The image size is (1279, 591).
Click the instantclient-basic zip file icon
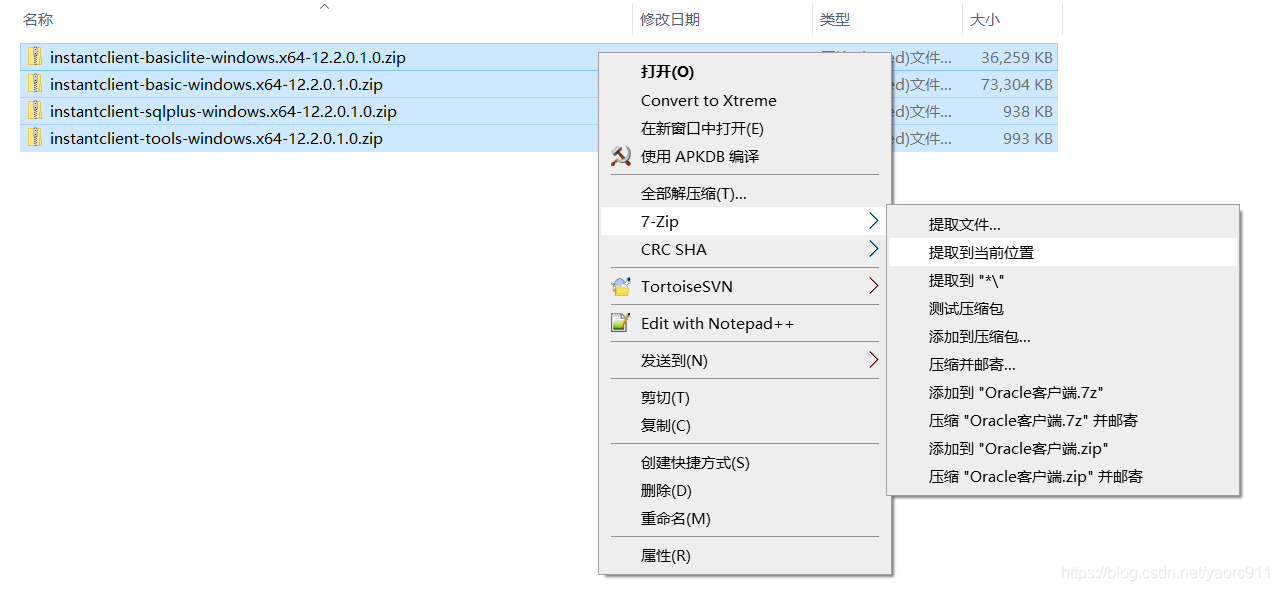(x=35, y=84)
